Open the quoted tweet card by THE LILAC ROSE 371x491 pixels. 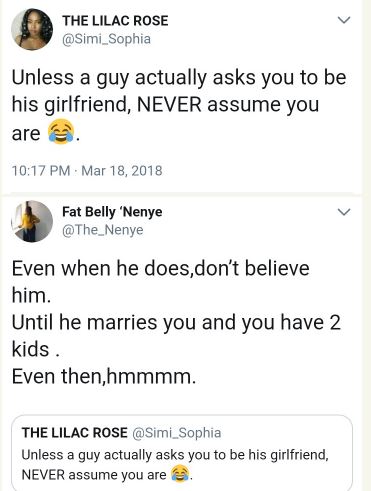coord(182,453)
